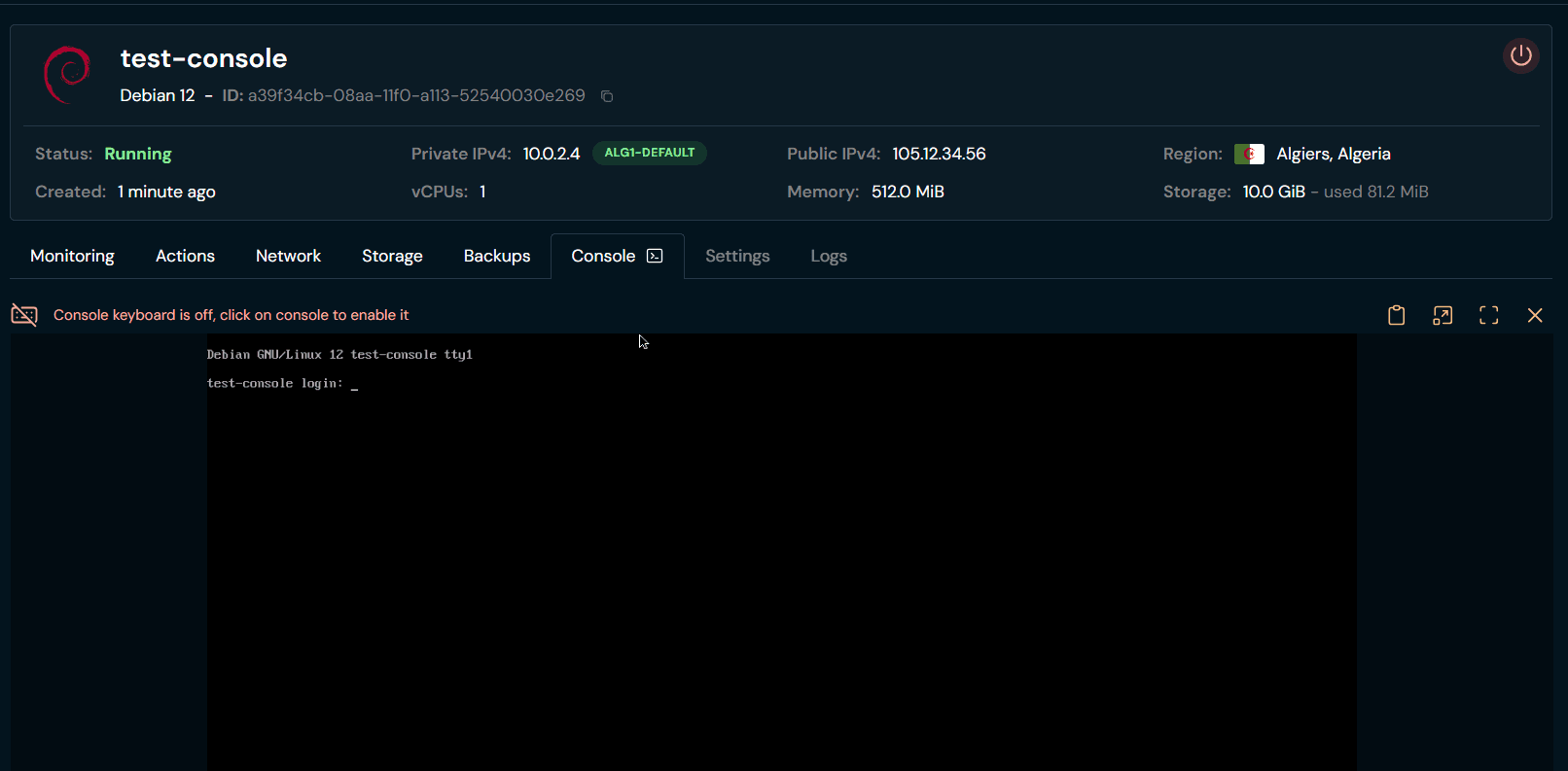
Task: Click the keyboard off warning message
Action: pos(231,315)
